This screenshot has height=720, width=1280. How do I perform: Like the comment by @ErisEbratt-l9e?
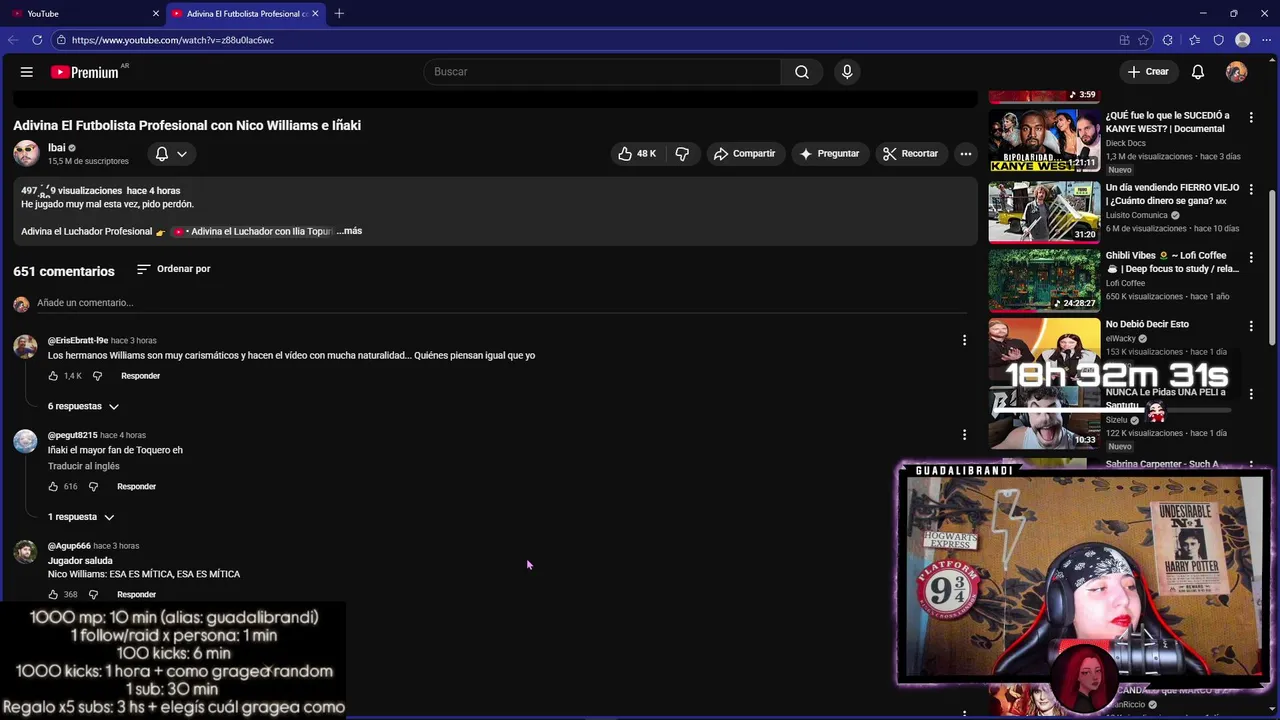(53, 376)
